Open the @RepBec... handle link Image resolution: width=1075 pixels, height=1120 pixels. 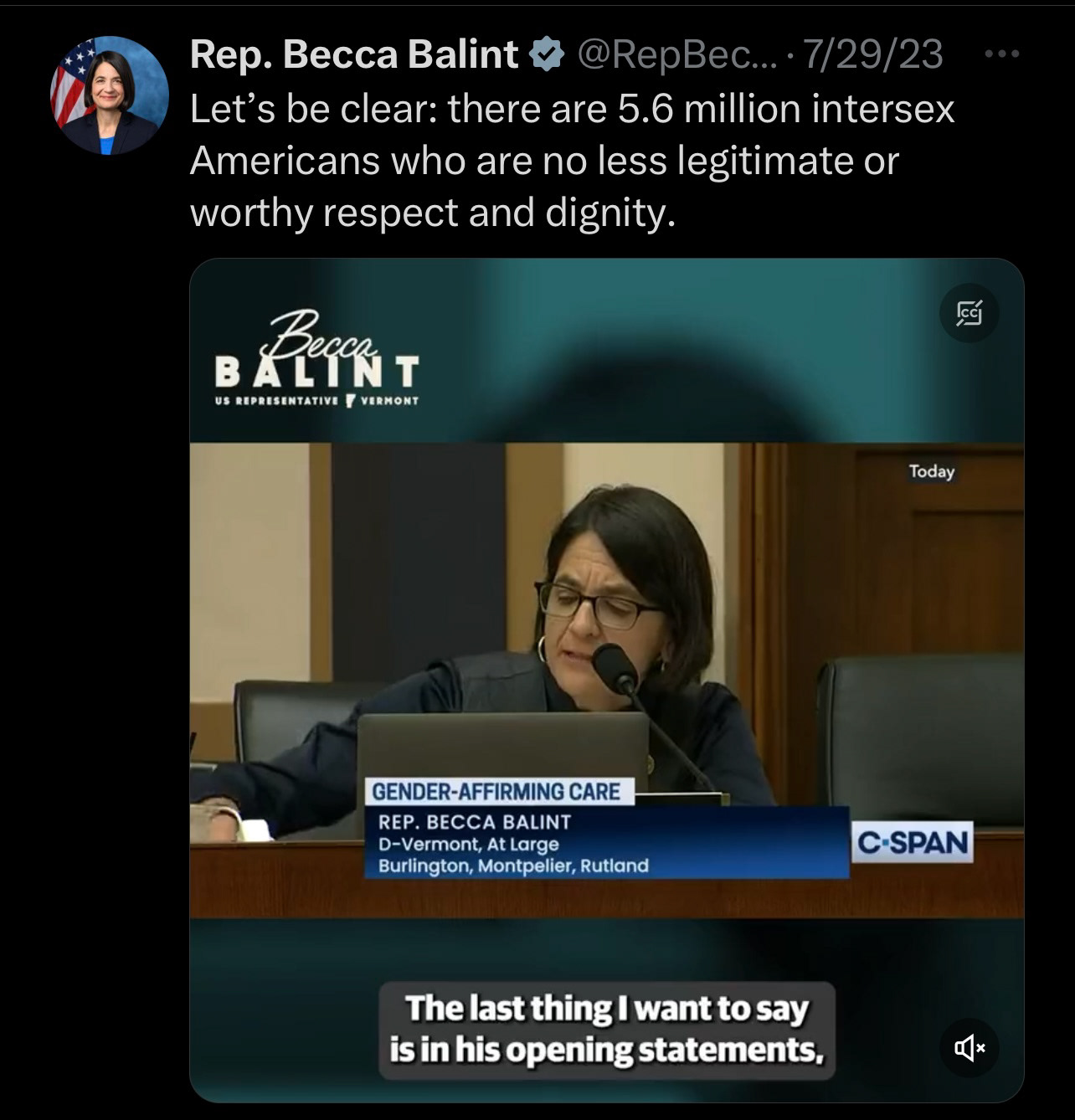(x=666, y=55)
